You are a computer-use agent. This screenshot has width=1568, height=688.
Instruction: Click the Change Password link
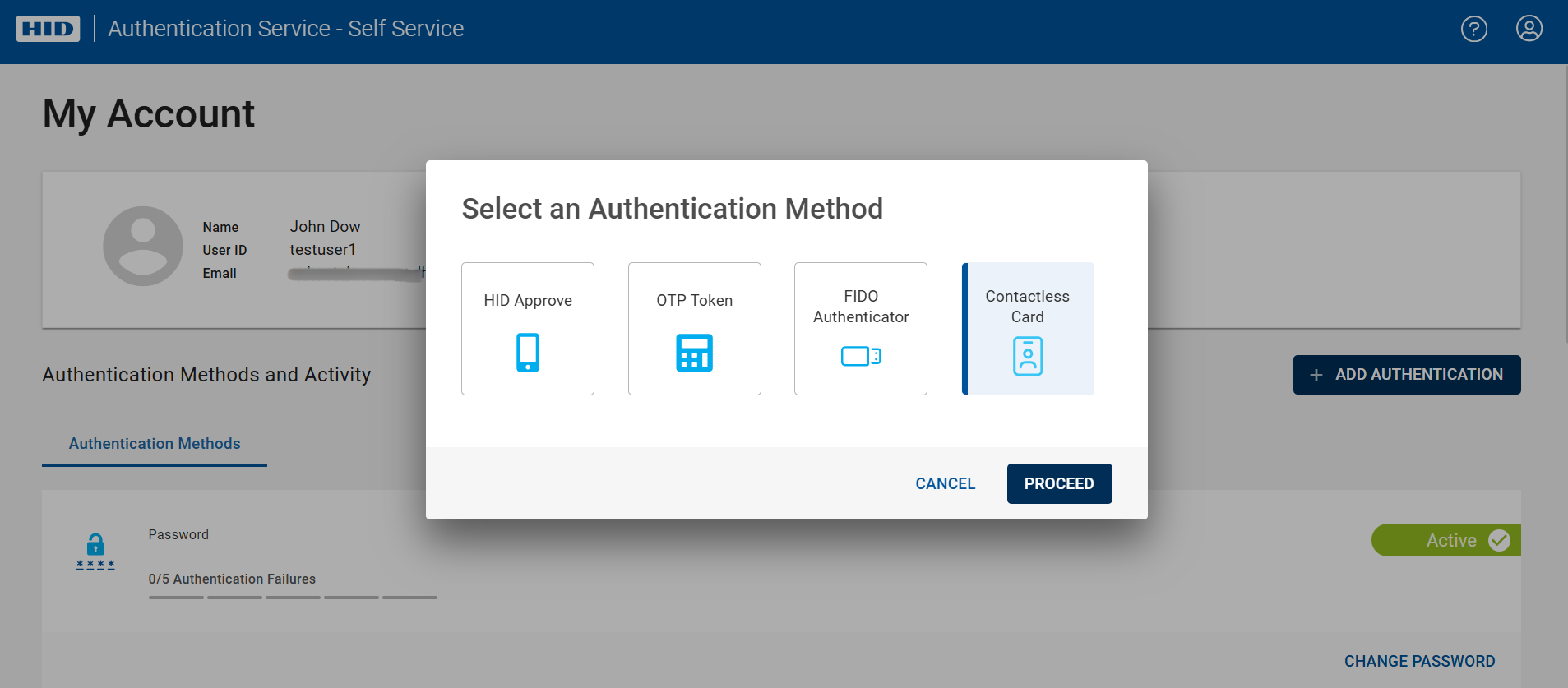pos(1419,661)
